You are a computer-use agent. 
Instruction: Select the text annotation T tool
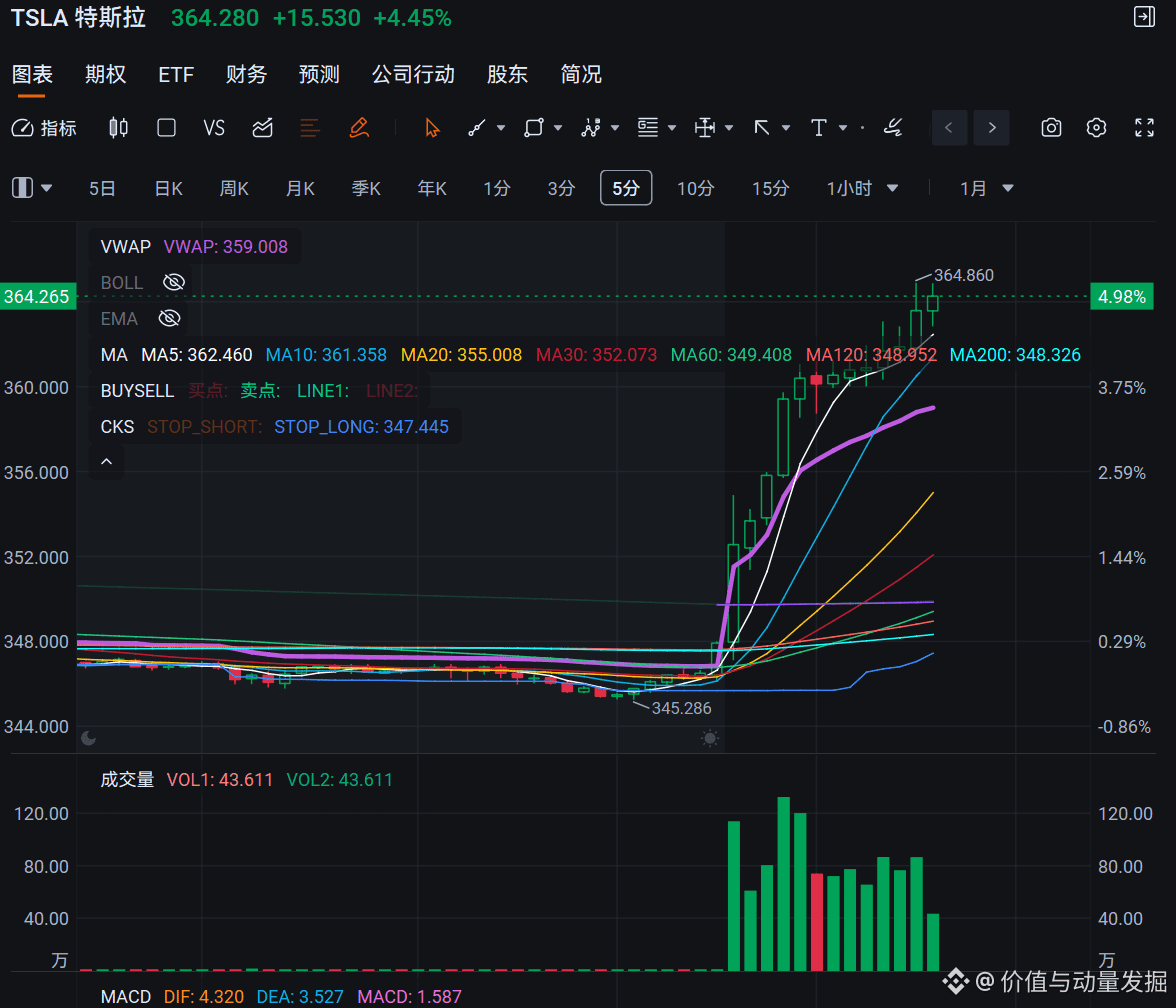[819, 128]
